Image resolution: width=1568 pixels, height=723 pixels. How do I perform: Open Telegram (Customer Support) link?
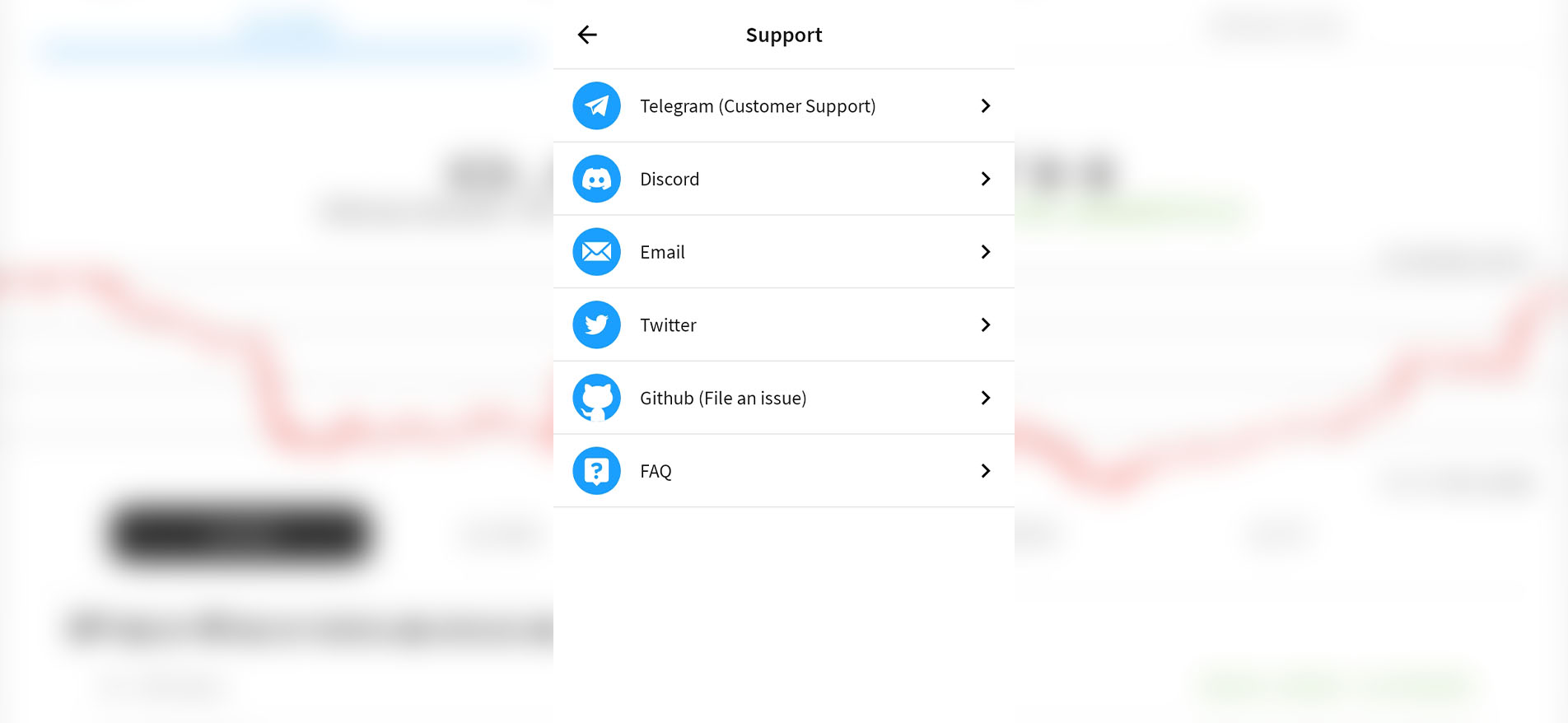758,106
